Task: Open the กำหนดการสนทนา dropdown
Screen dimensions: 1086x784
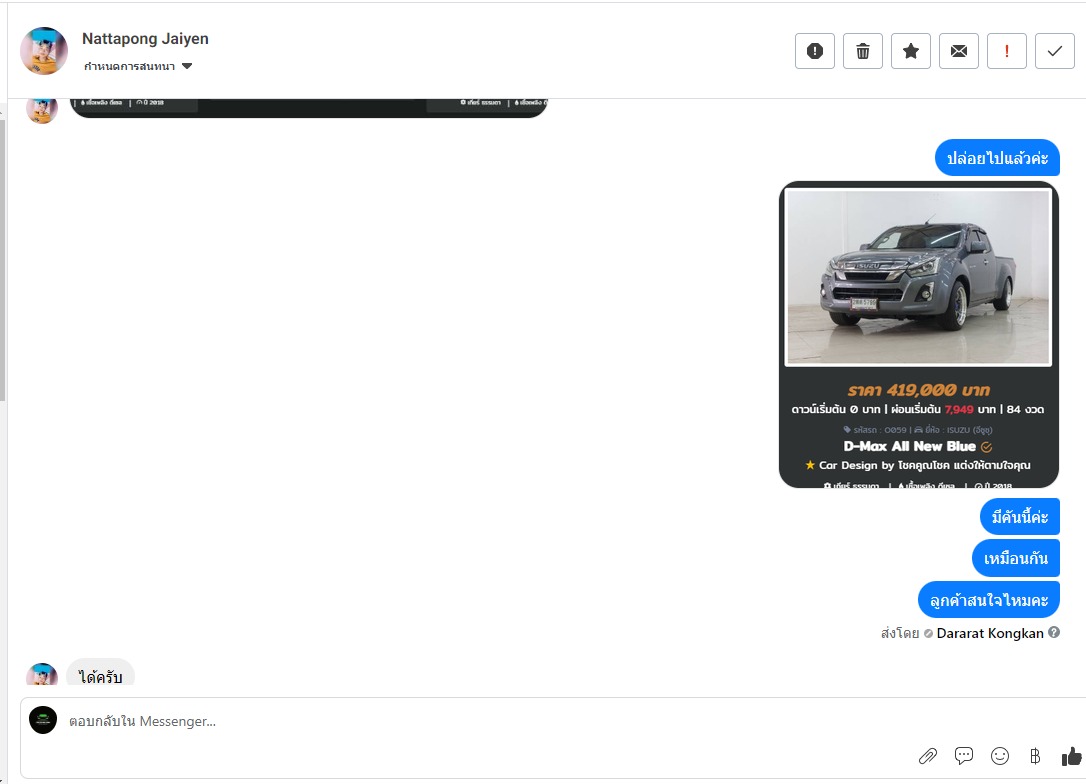Action: pos(138,66)
